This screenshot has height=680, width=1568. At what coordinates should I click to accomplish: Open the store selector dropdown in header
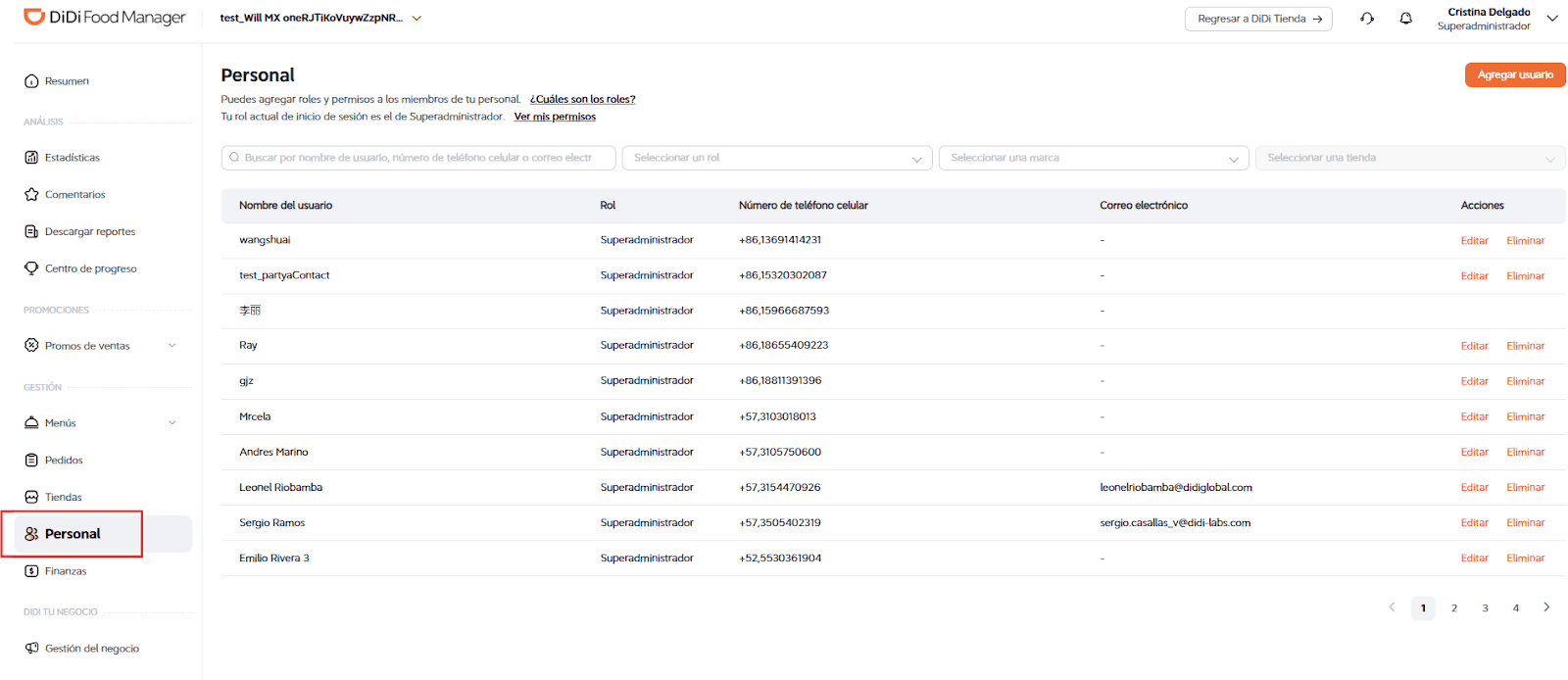click(x=416, y=19)
